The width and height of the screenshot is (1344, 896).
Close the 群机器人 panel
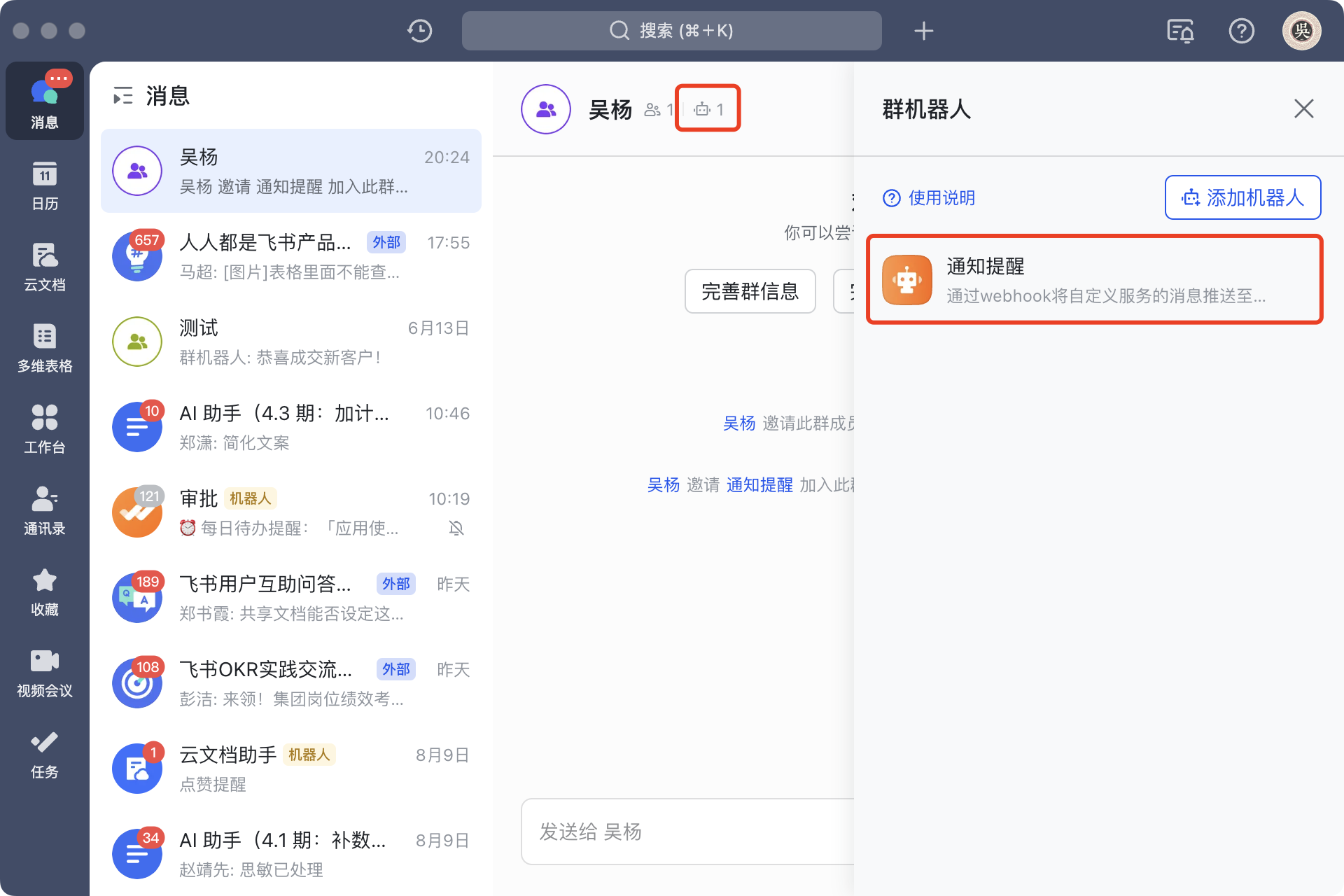pyautogui.click(x=1303, y=108)
